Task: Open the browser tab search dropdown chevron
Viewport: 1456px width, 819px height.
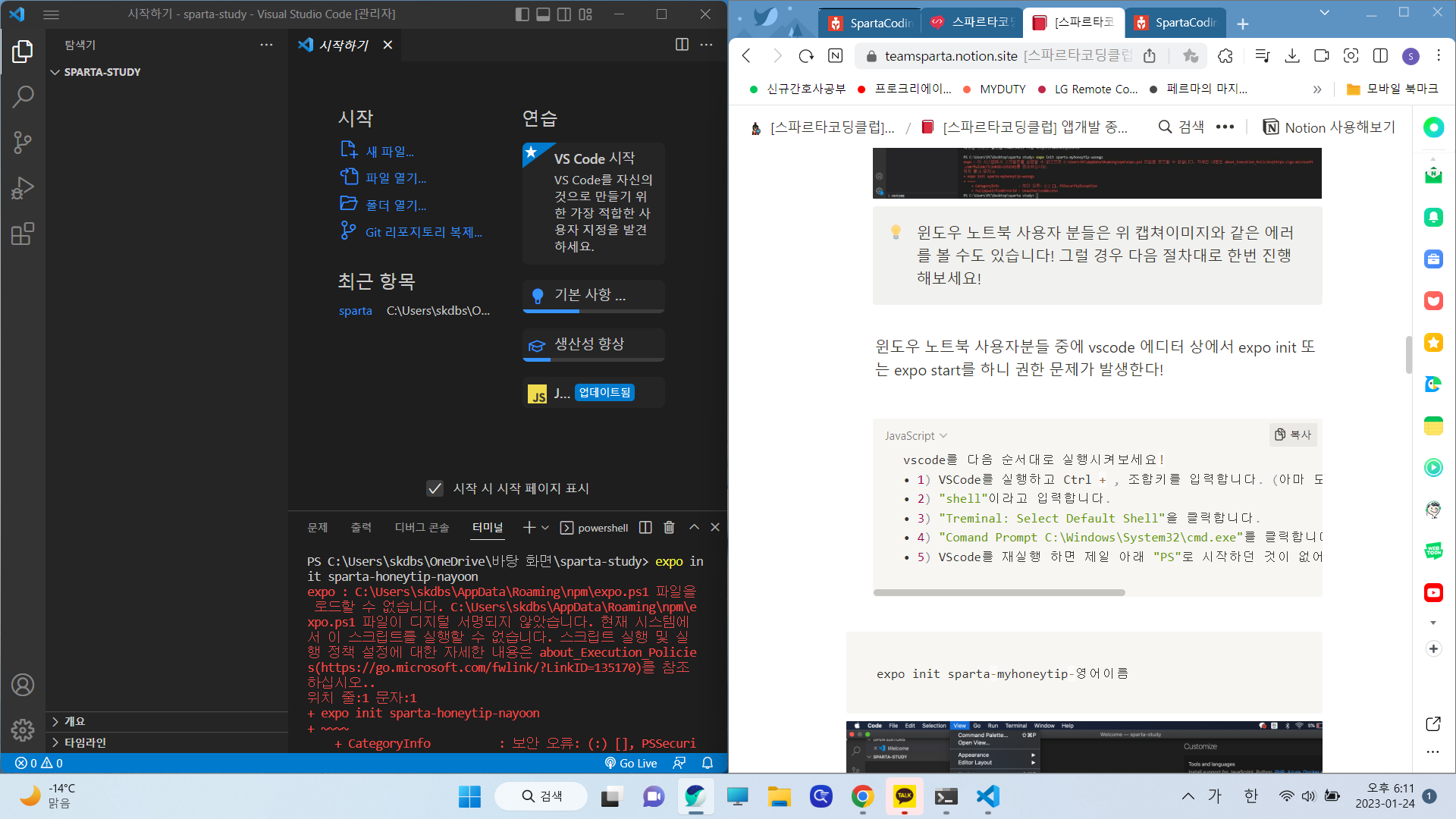Action: pyautogui.click(x=1325, y=13)
